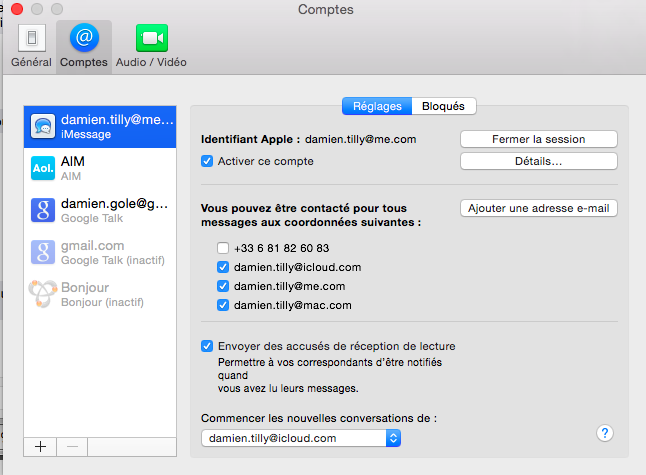Uncheck damien.tilly@icloud.com contact address
The image size is (646, 475).
(x=223, y=267)
